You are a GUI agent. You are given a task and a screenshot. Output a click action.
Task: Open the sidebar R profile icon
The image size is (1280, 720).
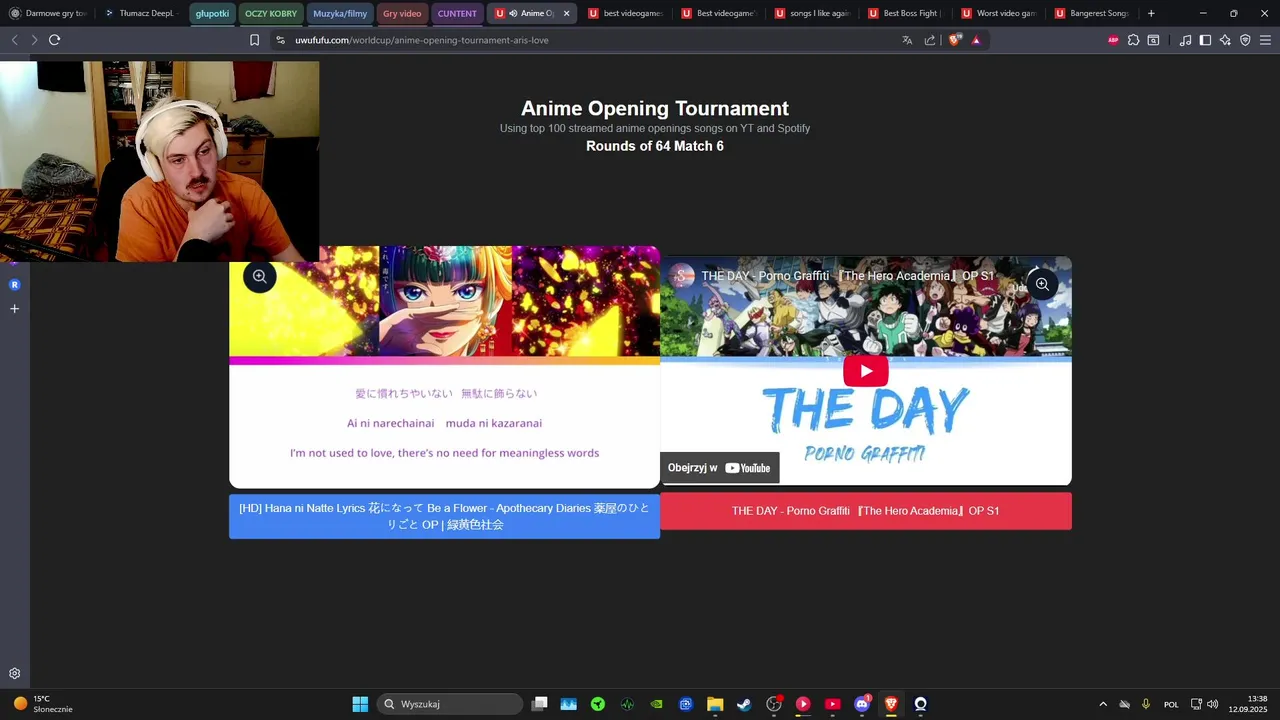(x=15, y=285)
